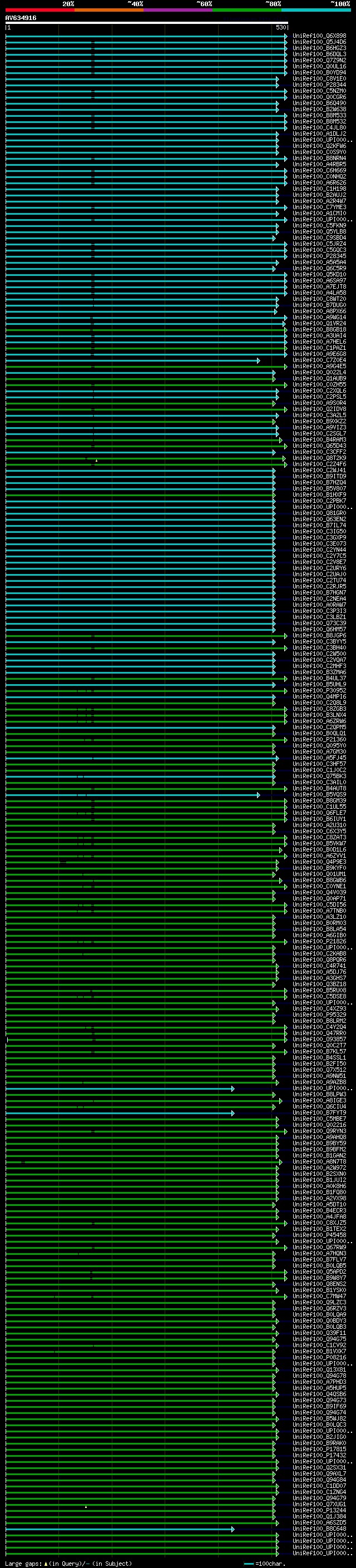
Task: Click the 530 end-of-scale label
Action: (x=280, y=27)
